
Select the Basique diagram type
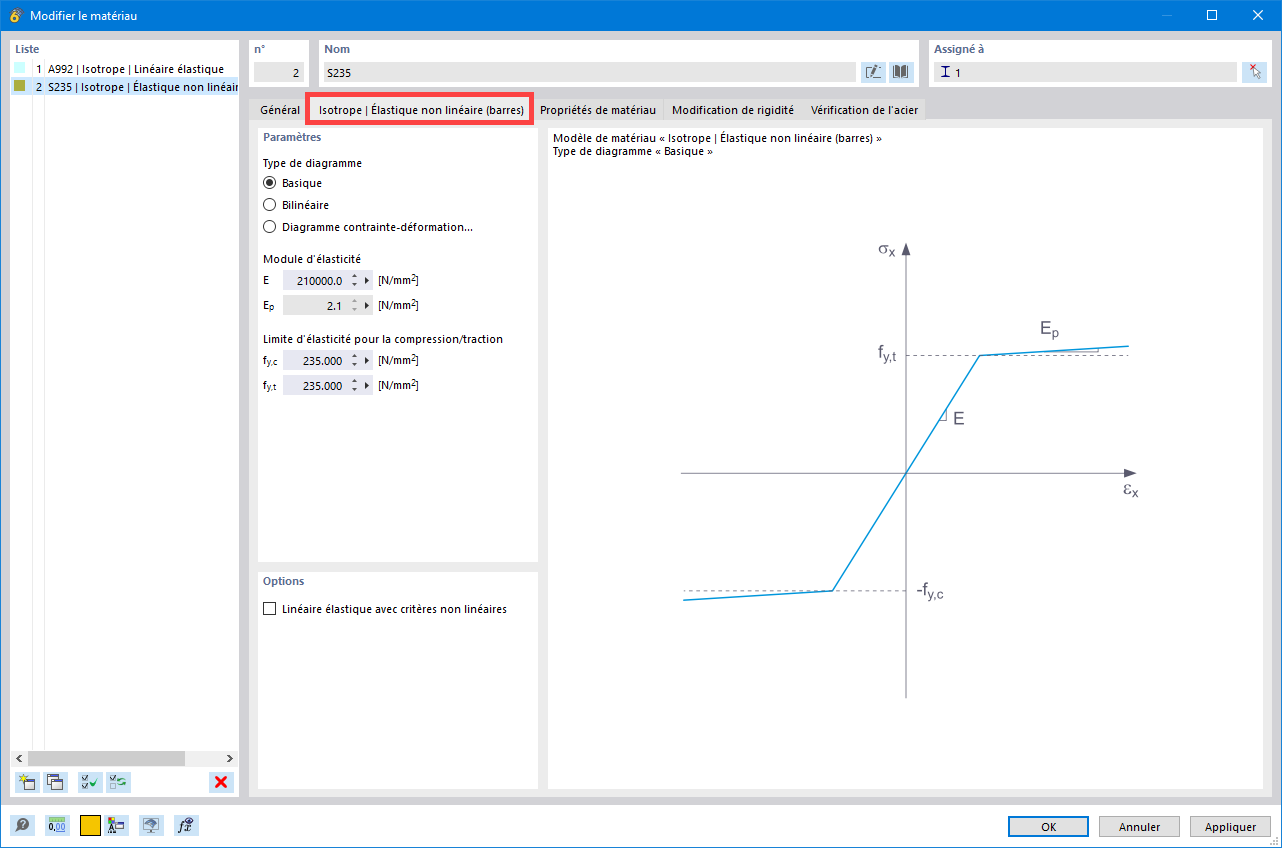[x=269, y=183]
